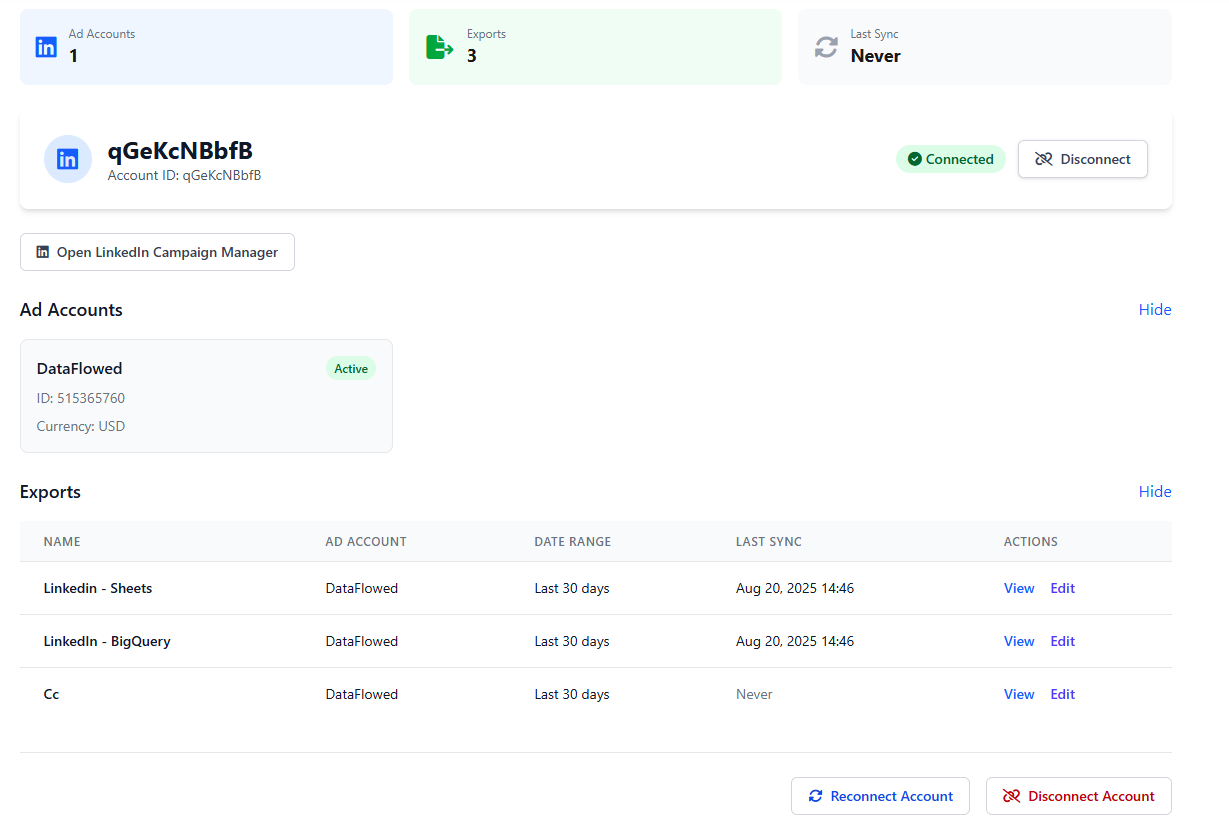Click the Disconnect button near account name
The height and width of the screenshot is (827, 1229).
1082,159
